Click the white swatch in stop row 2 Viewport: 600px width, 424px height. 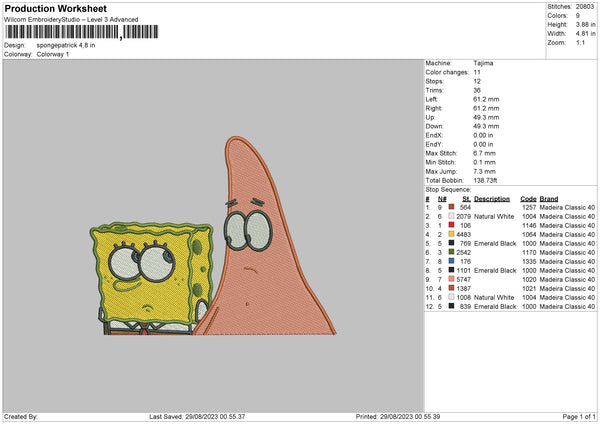pyautogui.click(x=451, y=216)
